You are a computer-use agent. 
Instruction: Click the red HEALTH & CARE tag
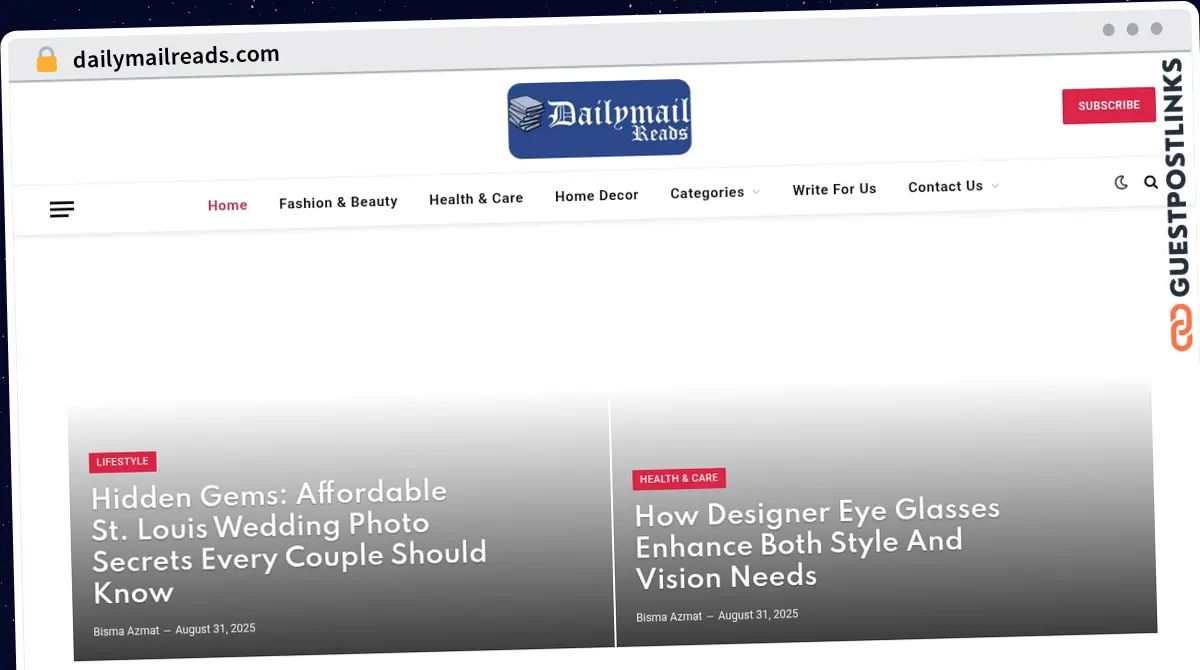679,479
